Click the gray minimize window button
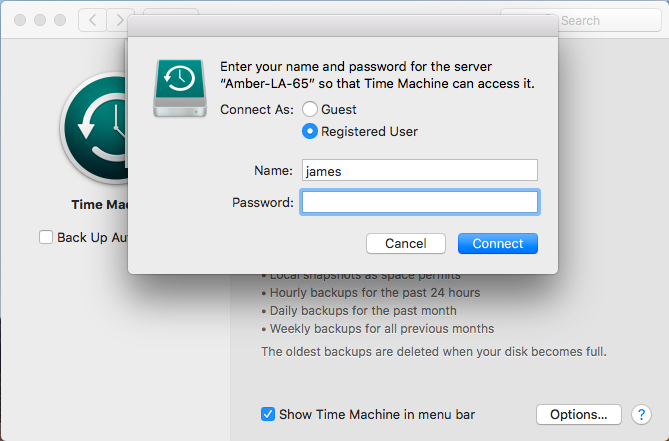 40,20
